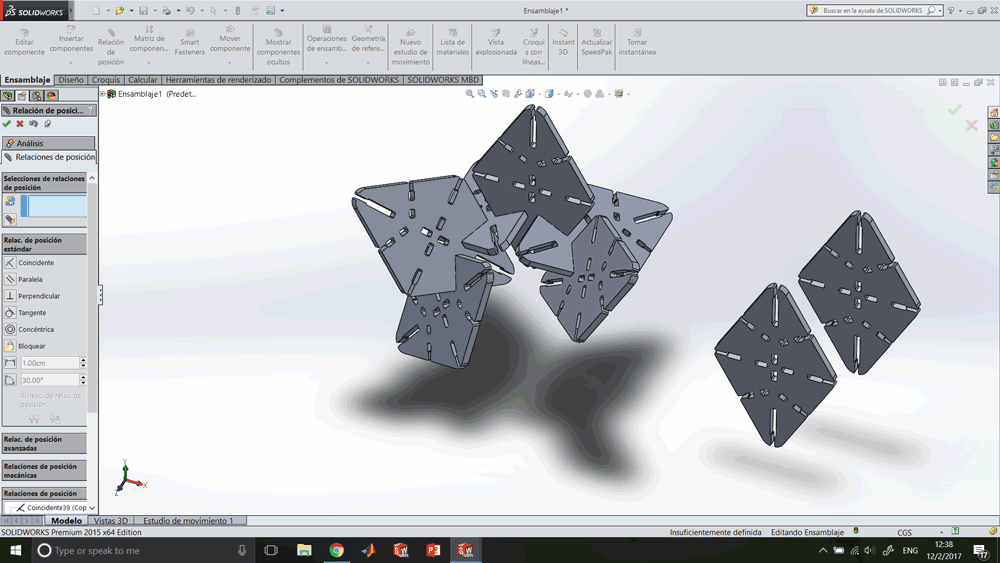The width and height of the screenshot is (1000, 563).
Task: Click the blue undo arrow in the mate panel
Action: [33, 124]
